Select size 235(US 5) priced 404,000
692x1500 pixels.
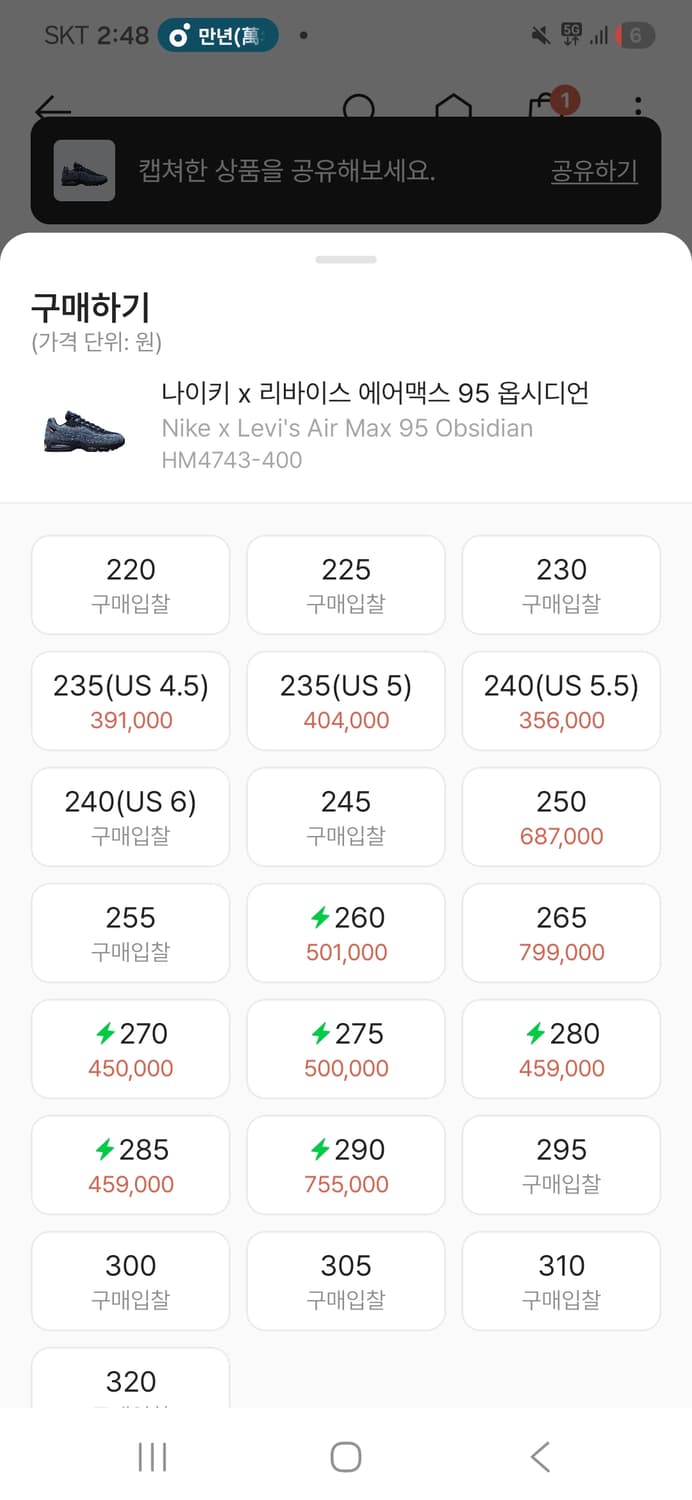coord(345,700)
